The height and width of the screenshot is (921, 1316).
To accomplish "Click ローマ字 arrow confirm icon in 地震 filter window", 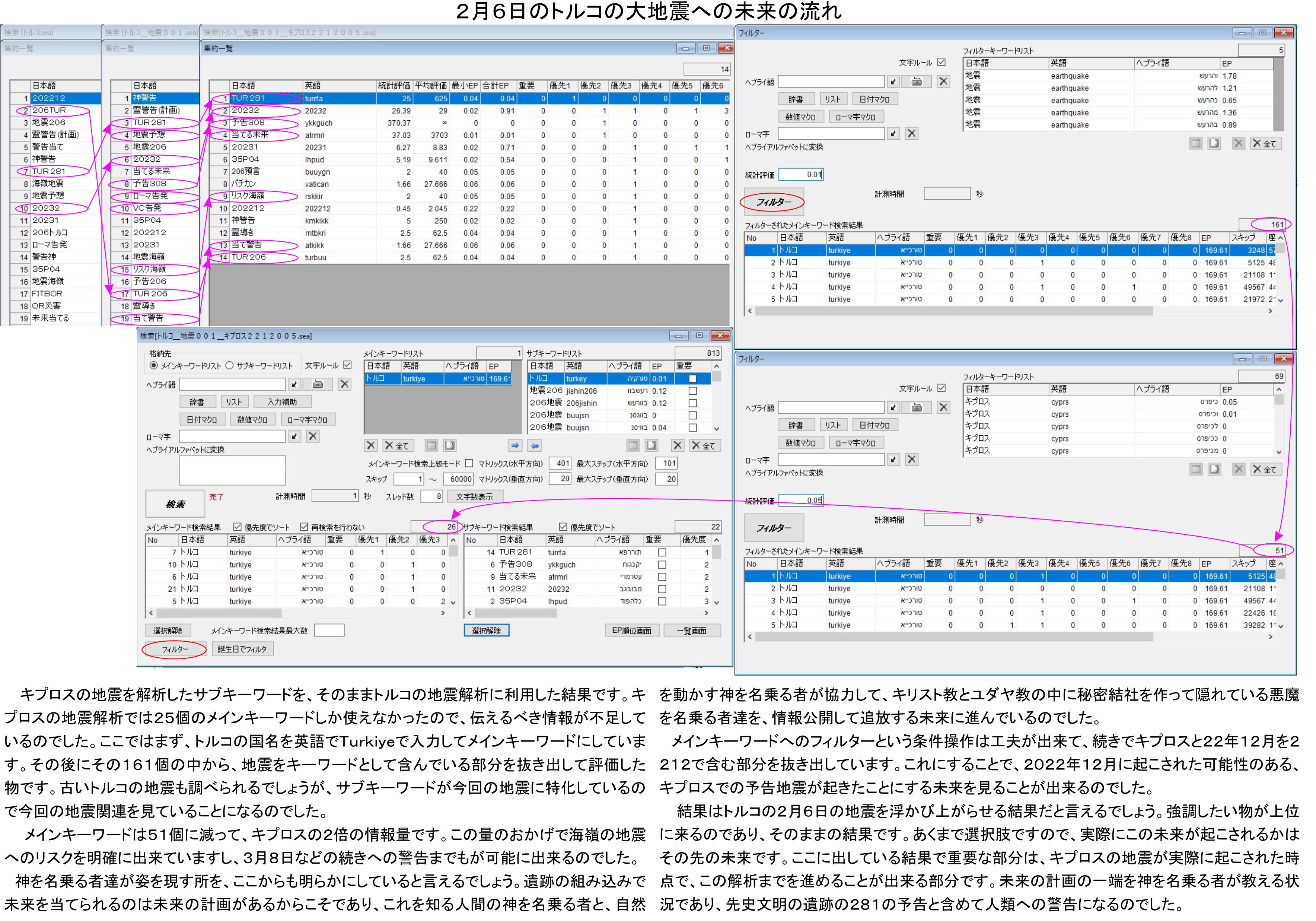I will coord(893,134).
